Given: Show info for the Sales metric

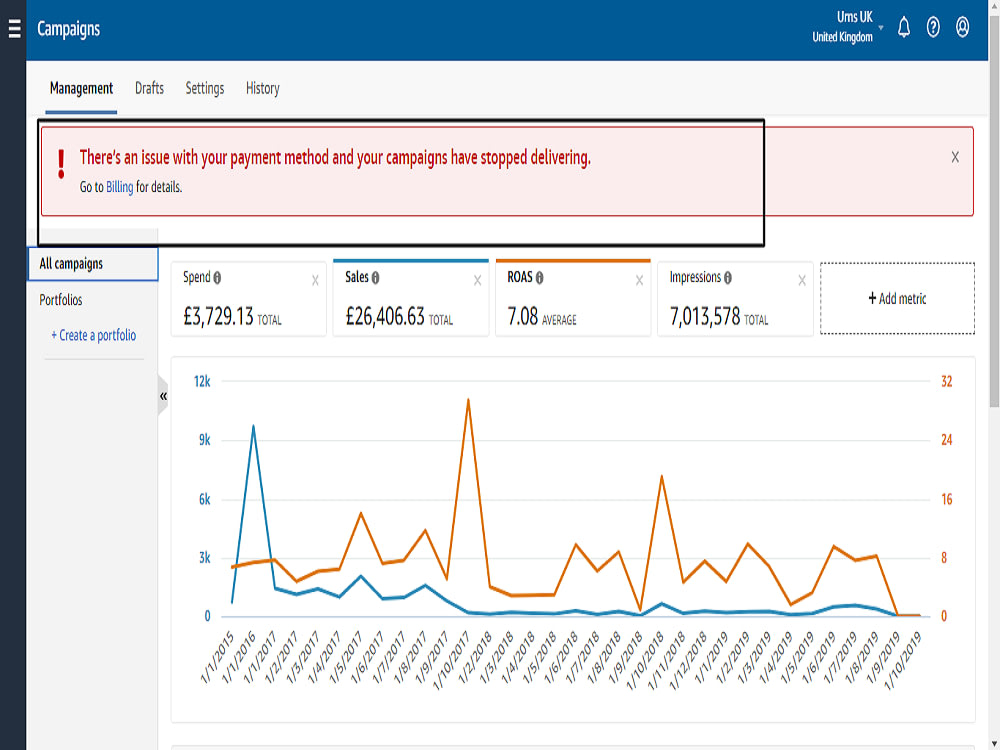Looking at the screenshot, I should tap(376, 277).
